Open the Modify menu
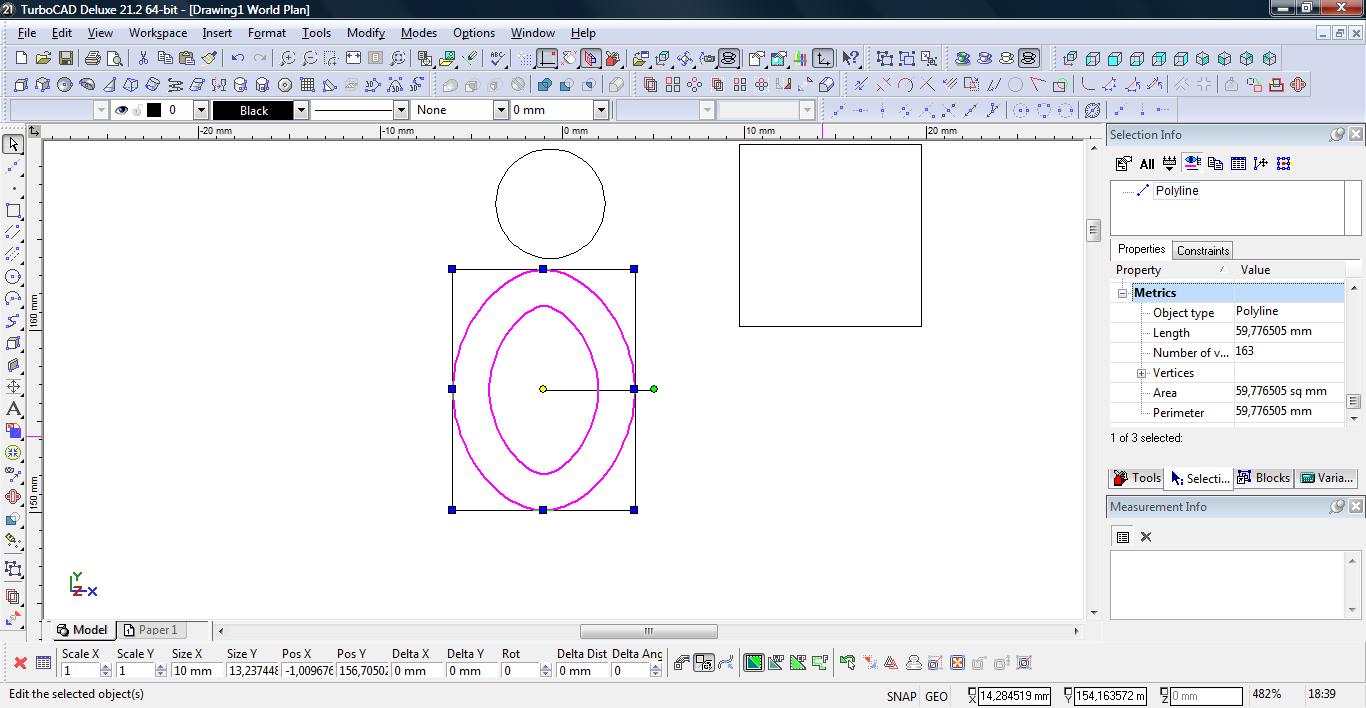Screen dimensions: 1366x708 [x=365, y=33]
